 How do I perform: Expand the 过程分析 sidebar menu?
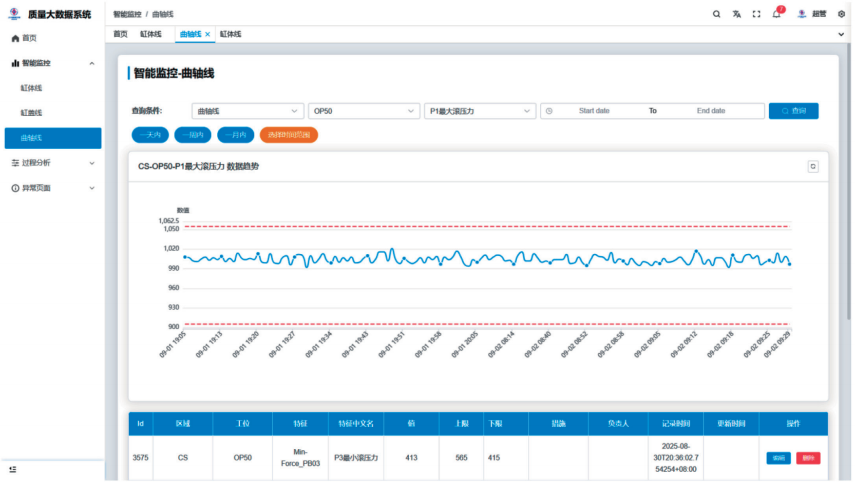52,162
